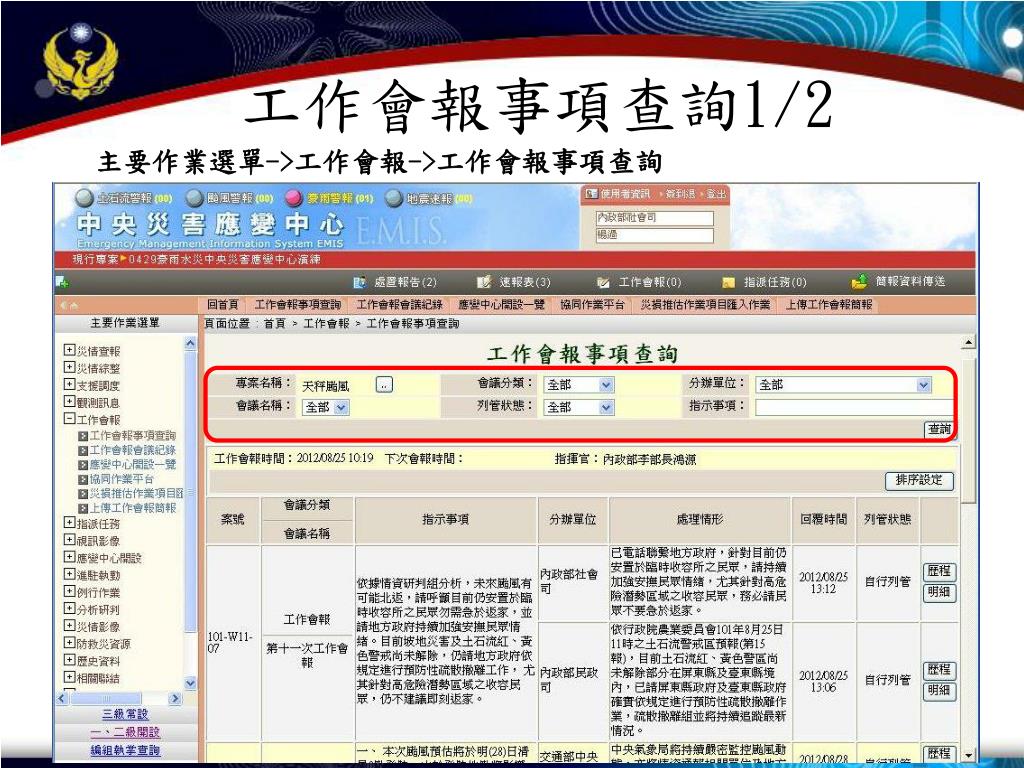Select the 應變中心開設一覽 tab
Image resolution: width=1024 pixels, height=768 pixels.
[501, 304]
